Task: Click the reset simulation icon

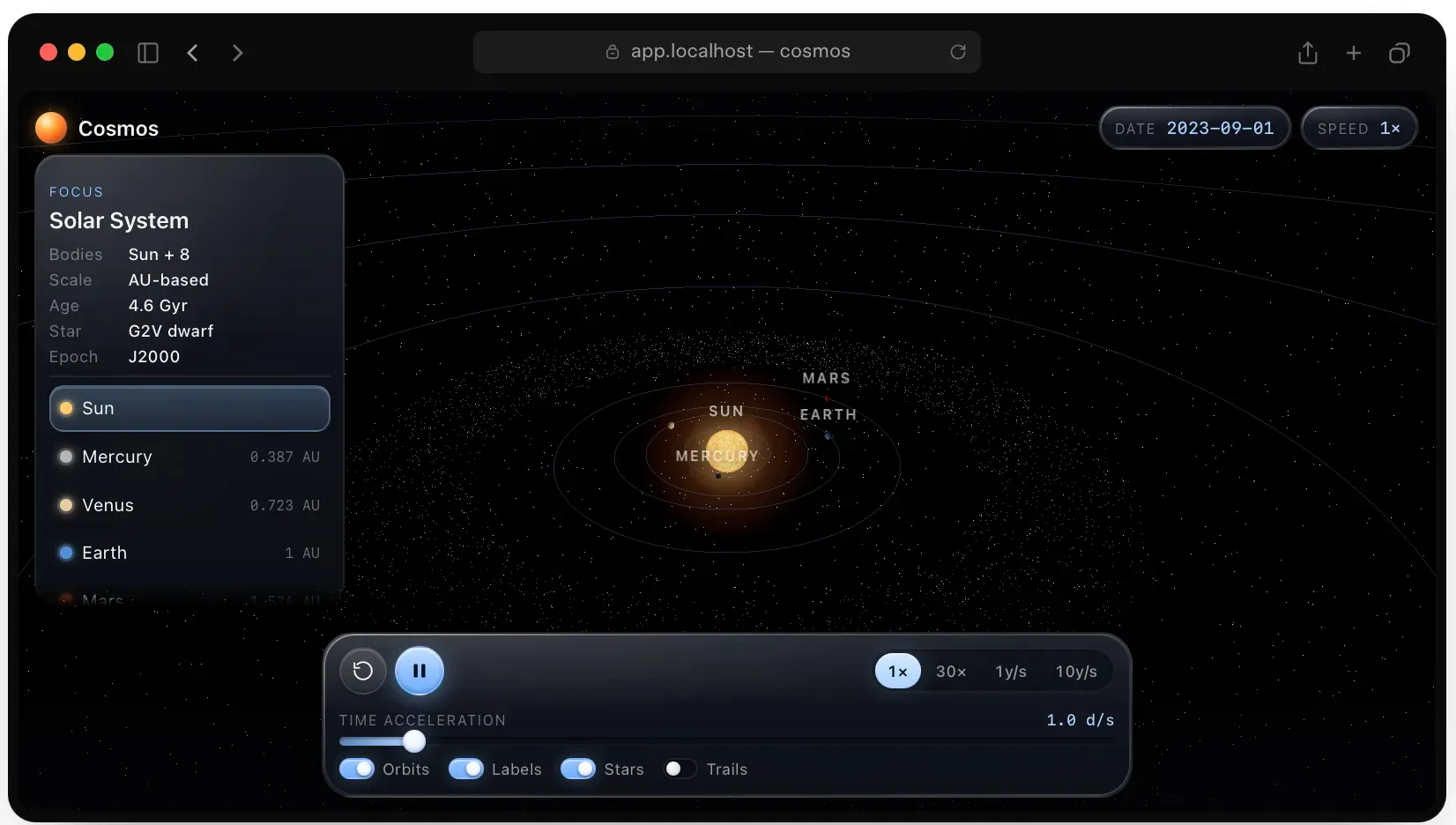Action: tap(362, 671)
